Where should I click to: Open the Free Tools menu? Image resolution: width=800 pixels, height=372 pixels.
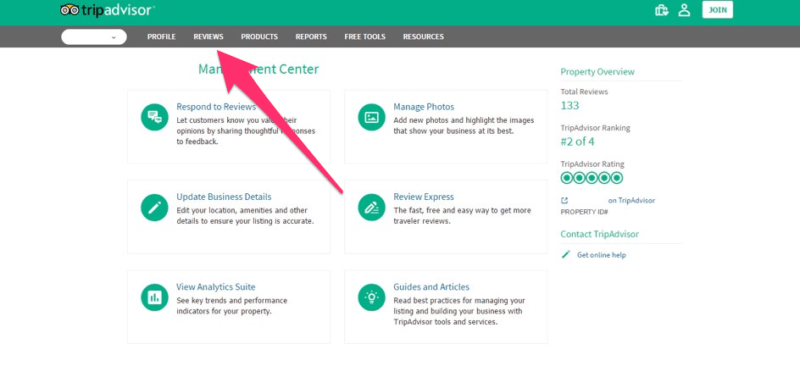[365, 37]
